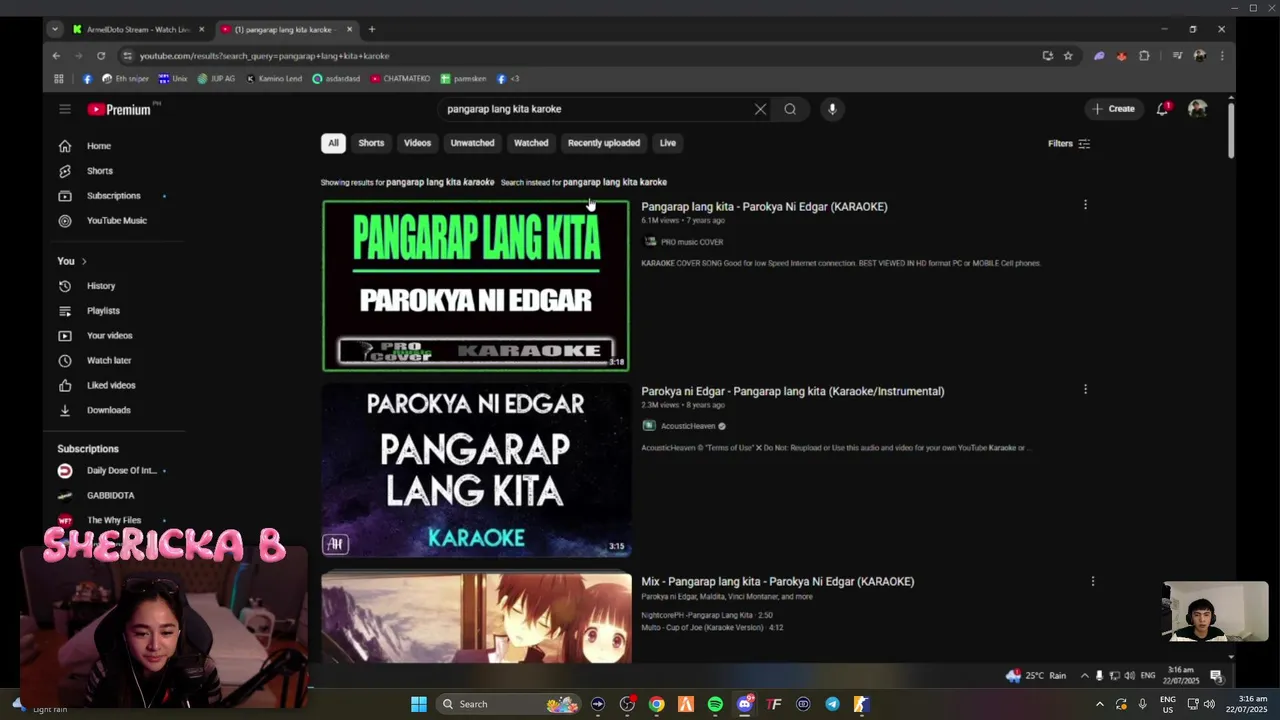The image size is (1280, 720).
Task: Select the Unwatched filter chip
Action: 472,143
